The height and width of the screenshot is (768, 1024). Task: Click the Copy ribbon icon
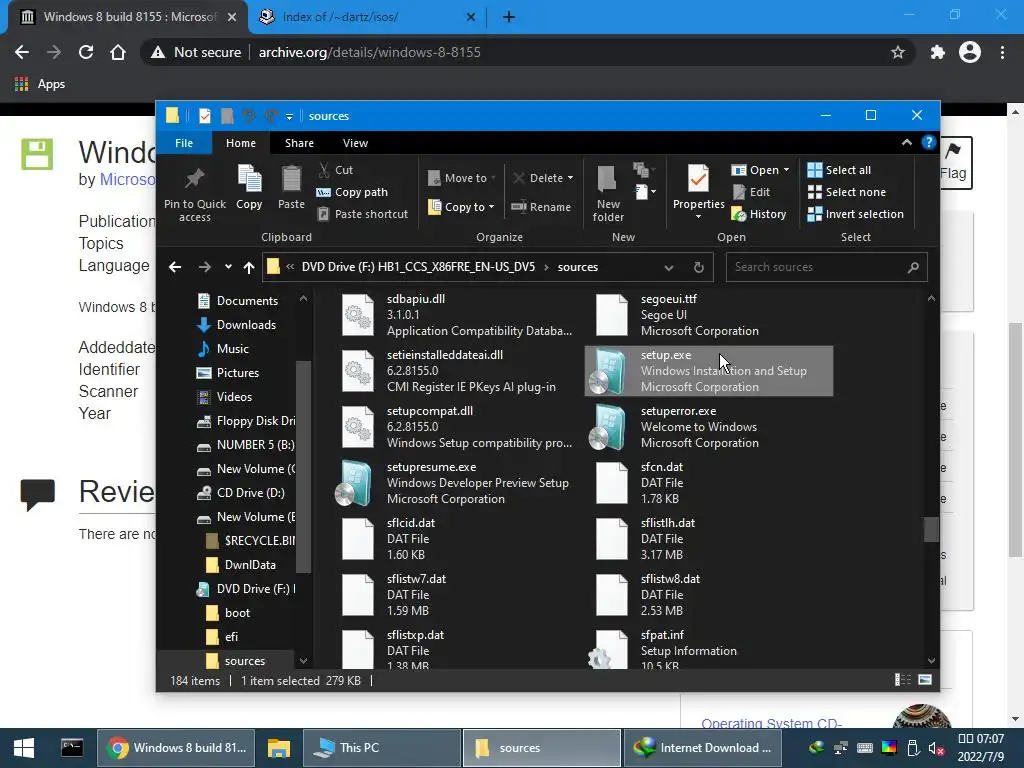[x=249, y=187]
